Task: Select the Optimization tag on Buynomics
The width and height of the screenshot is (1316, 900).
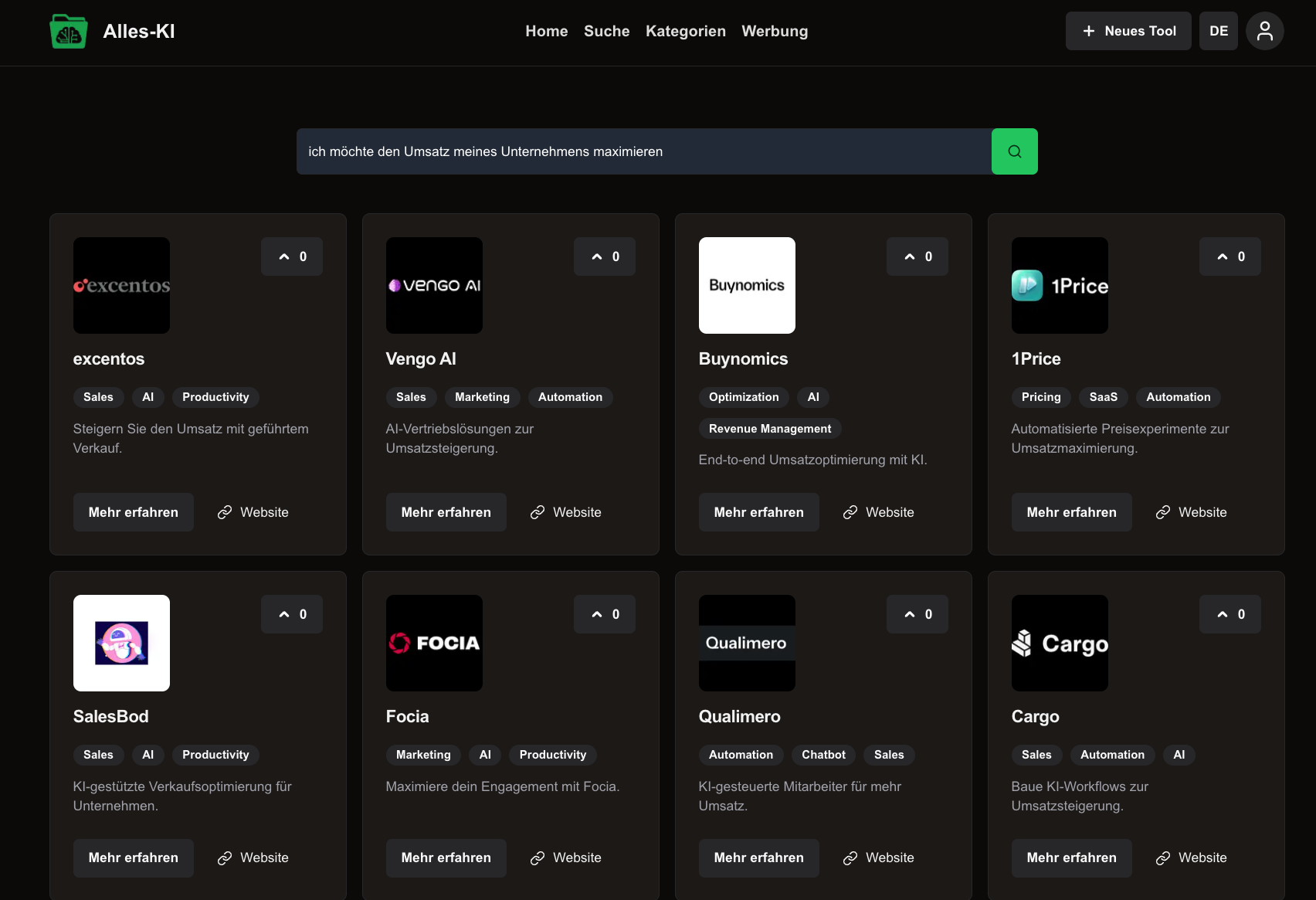Action: click(744, 397)
